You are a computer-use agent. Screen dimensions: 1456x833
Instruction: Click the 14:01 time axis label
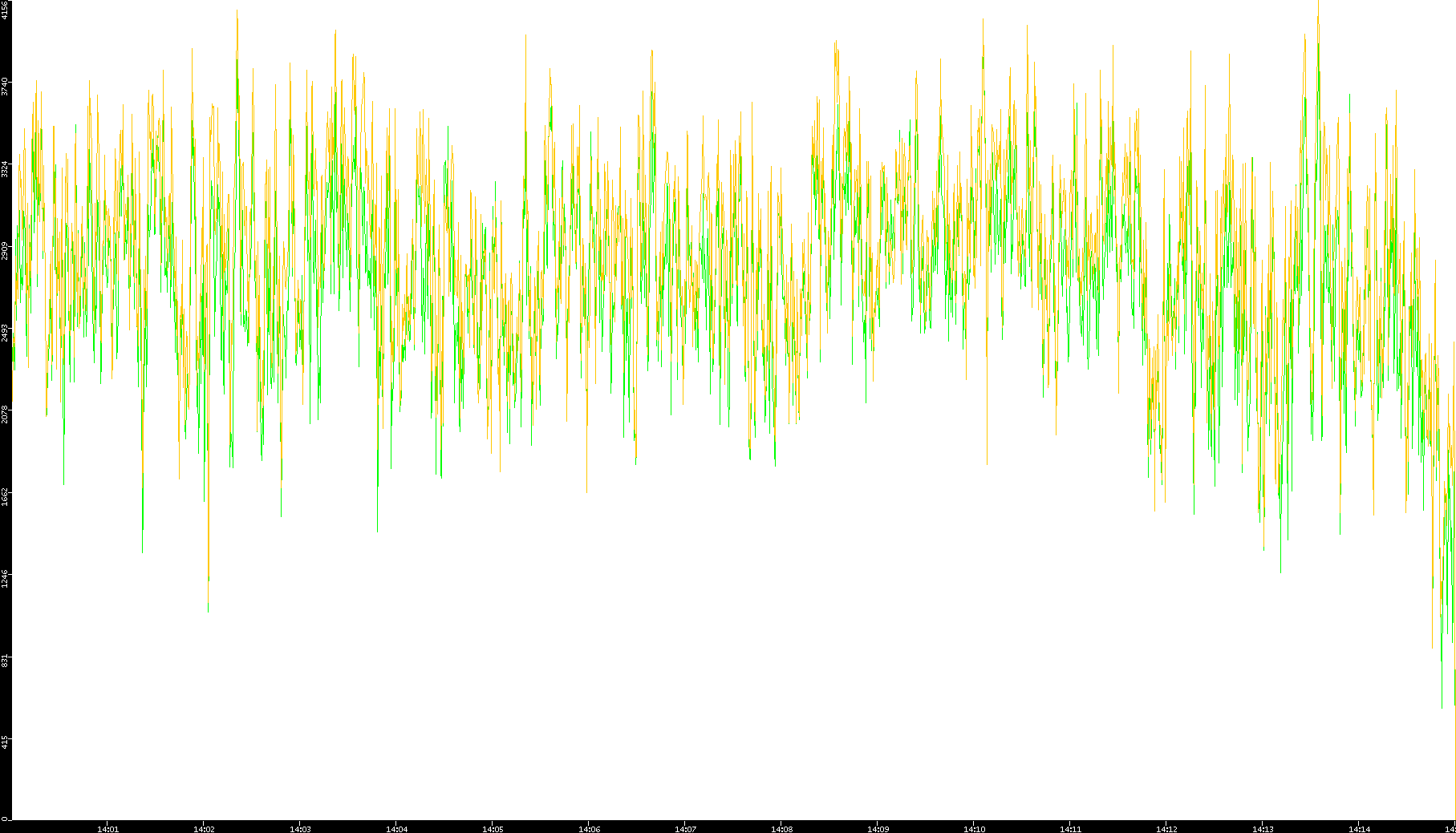click(x=107, y=829)
